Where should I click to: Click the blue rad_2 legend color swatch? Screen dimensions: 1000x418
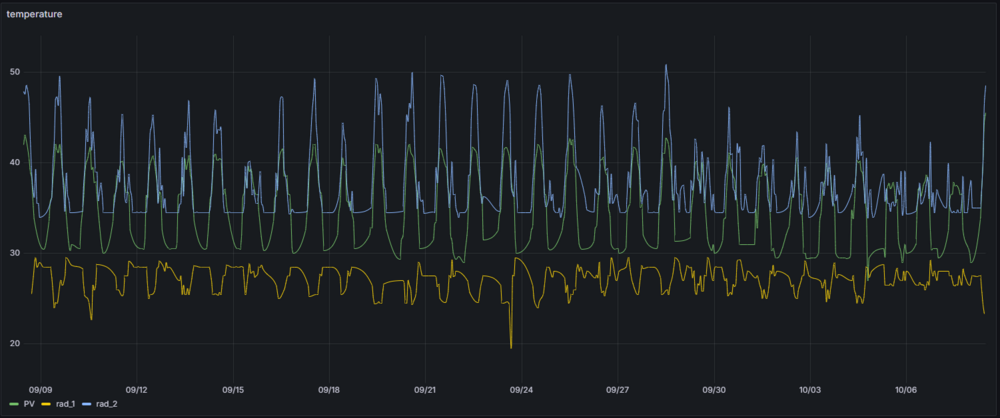[x=88, y=405]
